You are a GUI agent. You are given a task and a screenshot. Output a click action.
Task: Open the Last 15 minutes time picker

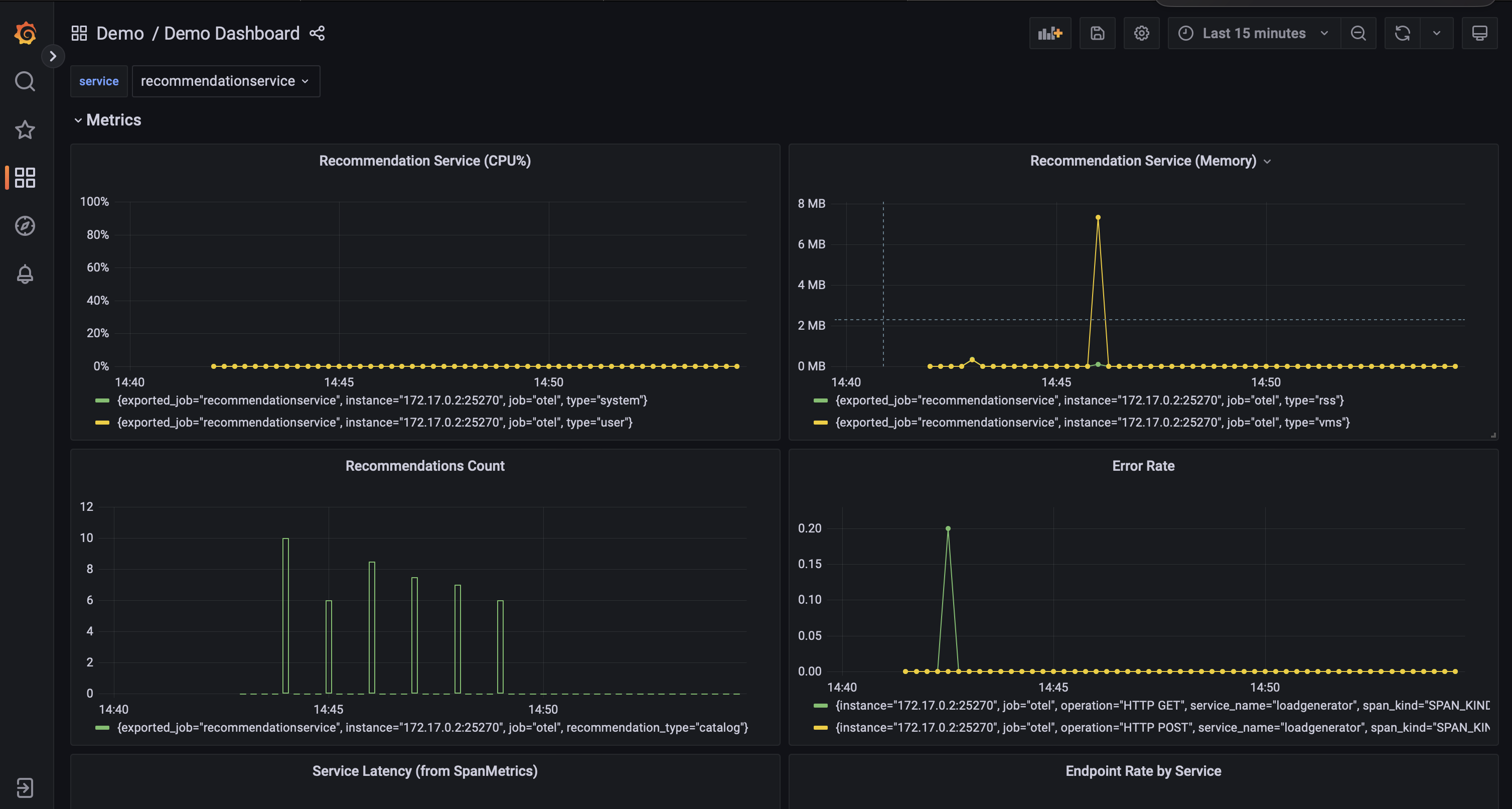(1253, 33)
